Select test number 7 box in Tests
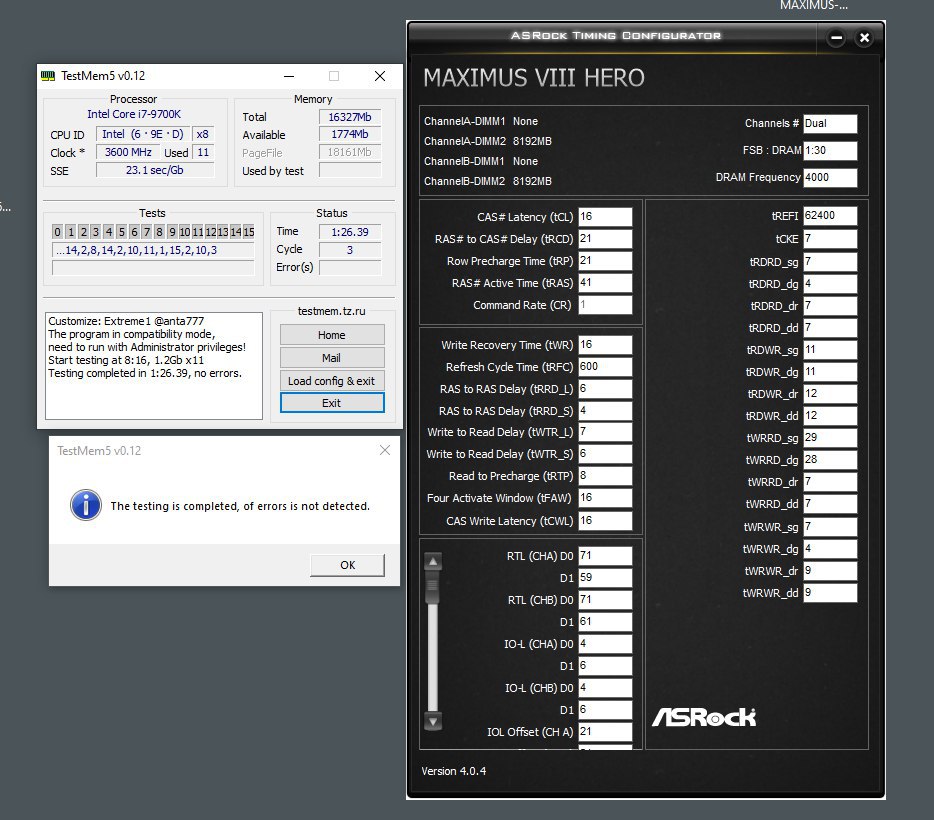The image size is (934, 820). tap(147, 232)
